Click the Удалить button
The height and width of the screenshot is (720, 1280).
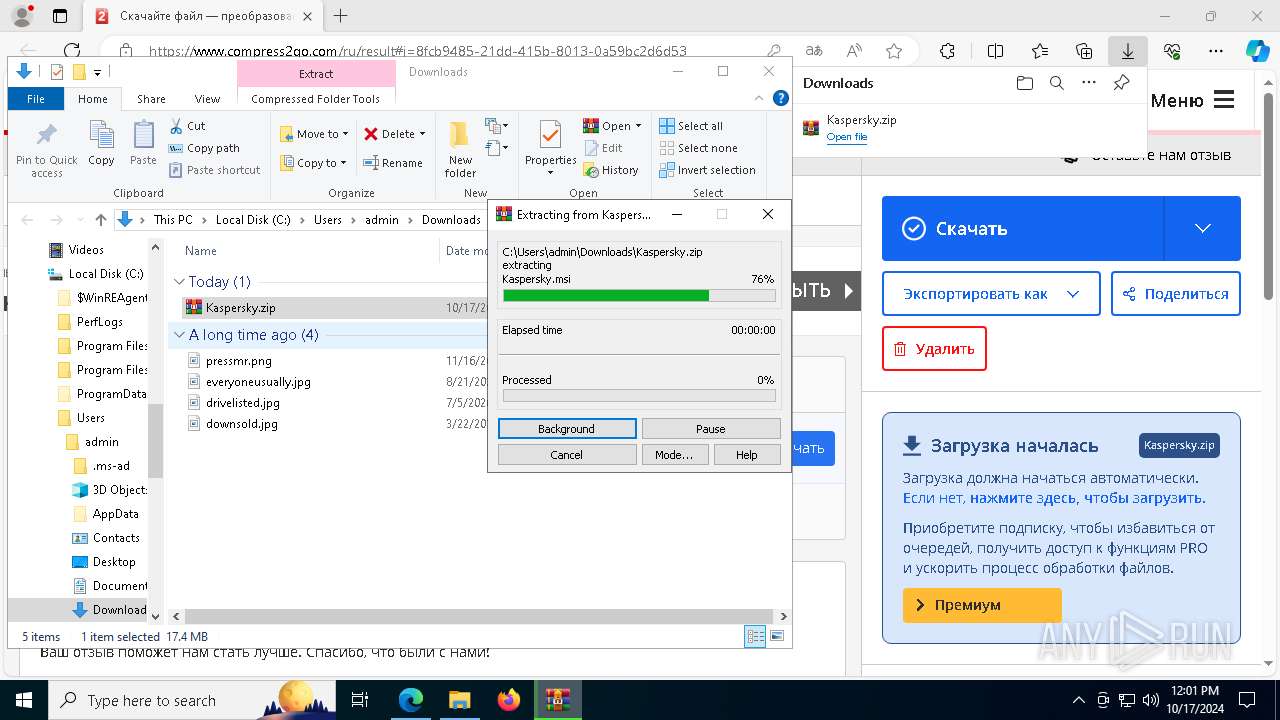[934, 349]
